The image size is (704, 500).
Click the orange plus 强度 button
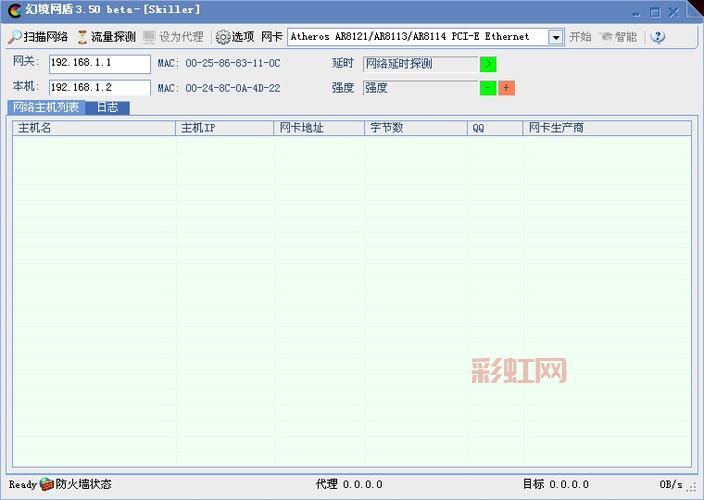point(506,88)
